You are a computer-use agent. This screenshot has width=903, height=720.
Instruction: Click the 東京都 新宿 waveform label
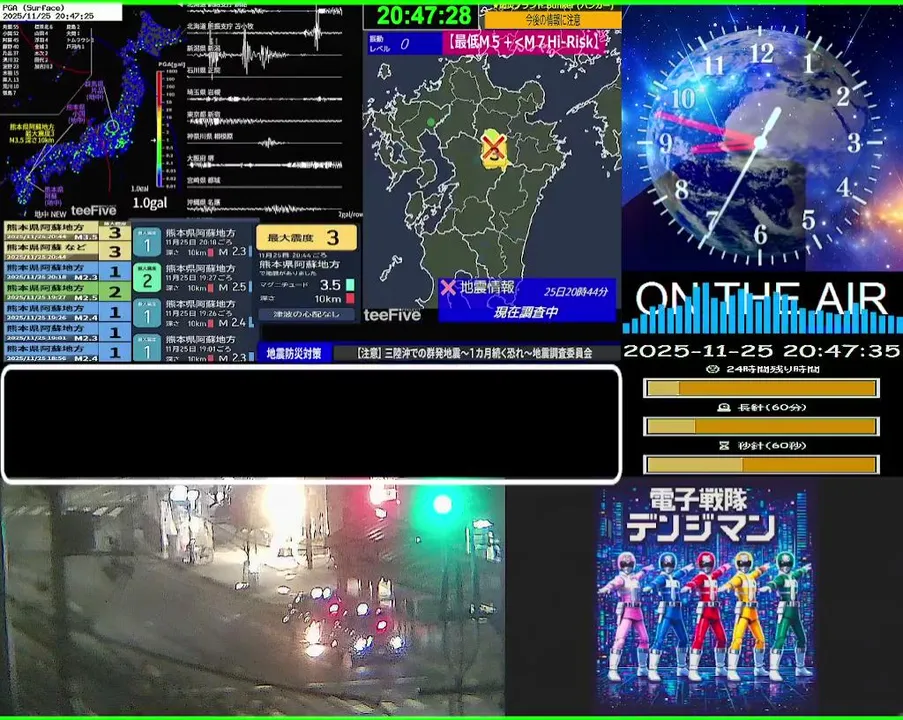click(203, 115)
